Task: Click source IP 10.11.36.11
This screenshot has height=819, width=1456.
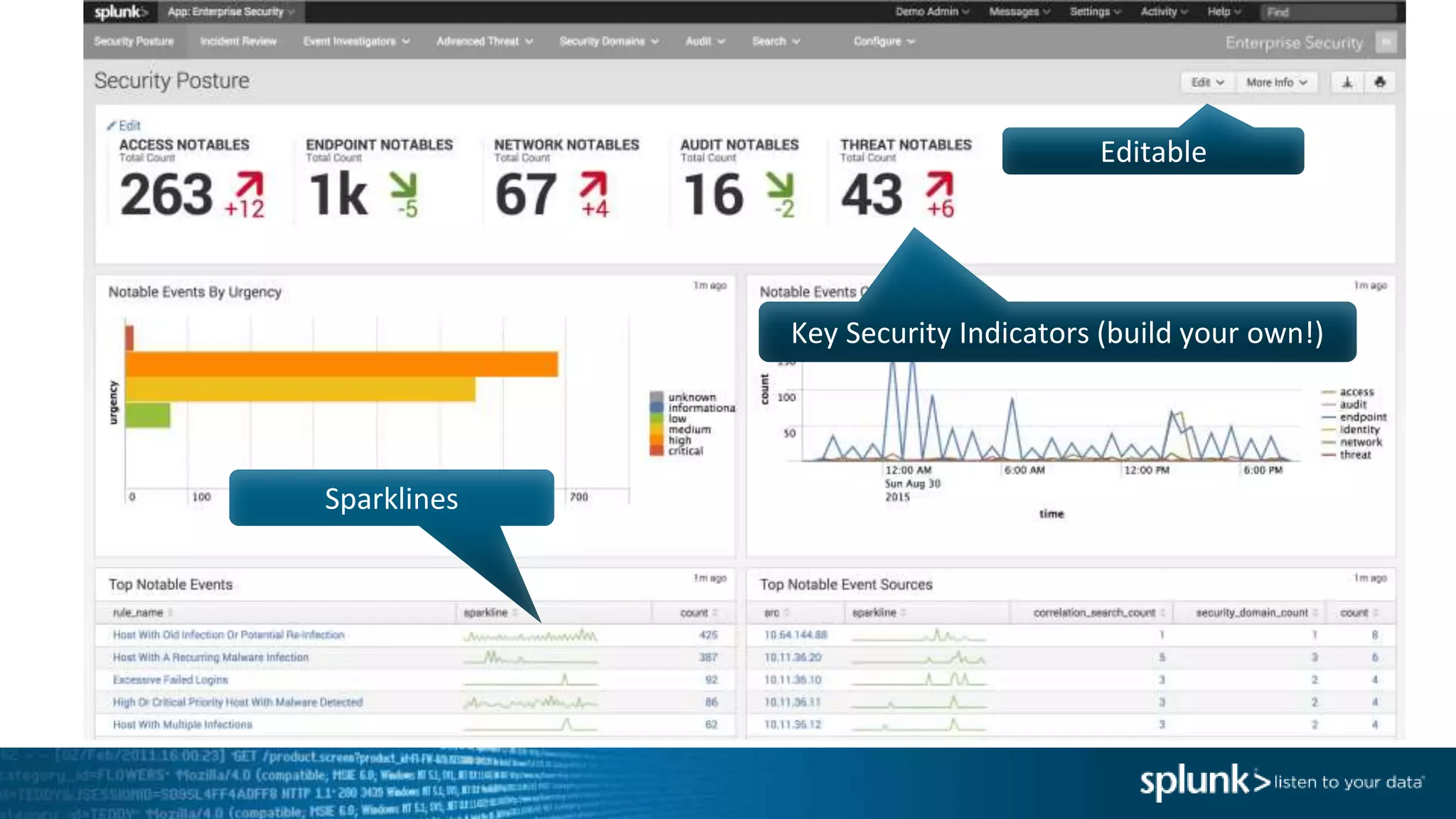Action: [793, 702]
